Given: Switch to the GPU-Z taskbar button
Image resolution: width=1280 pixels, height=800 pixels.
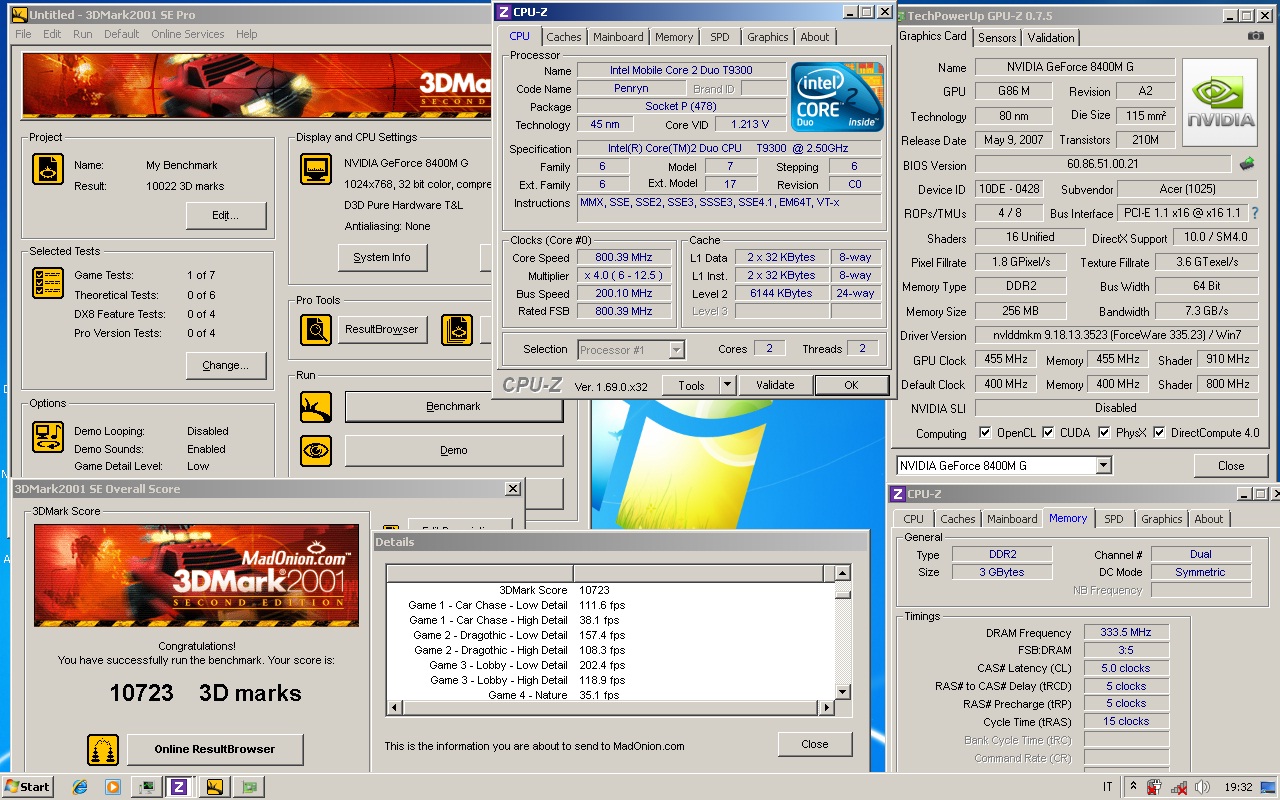Looking at the screenshot, I should point(247,787).
